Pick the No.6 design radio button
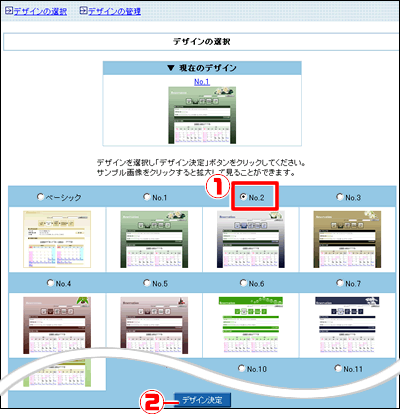400x414 pixels. 243,283
